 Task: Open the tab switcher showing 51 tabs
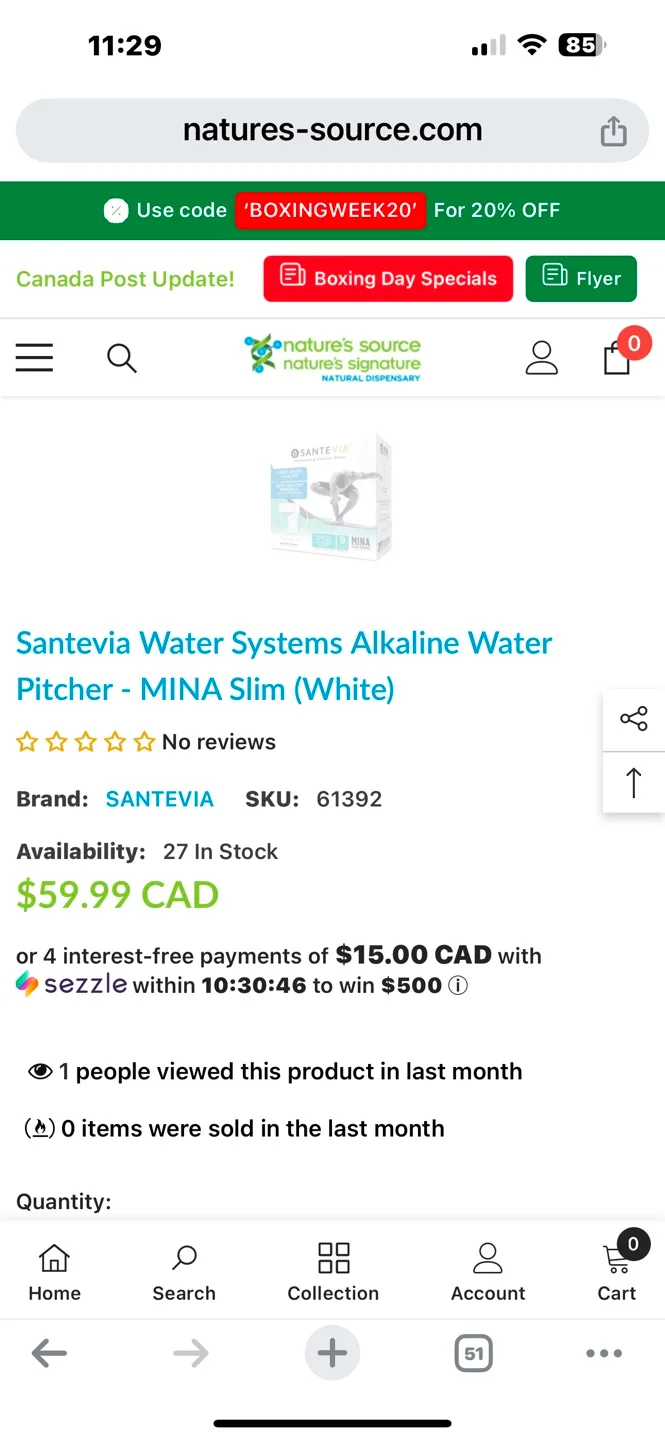(x=473, y=1353)
